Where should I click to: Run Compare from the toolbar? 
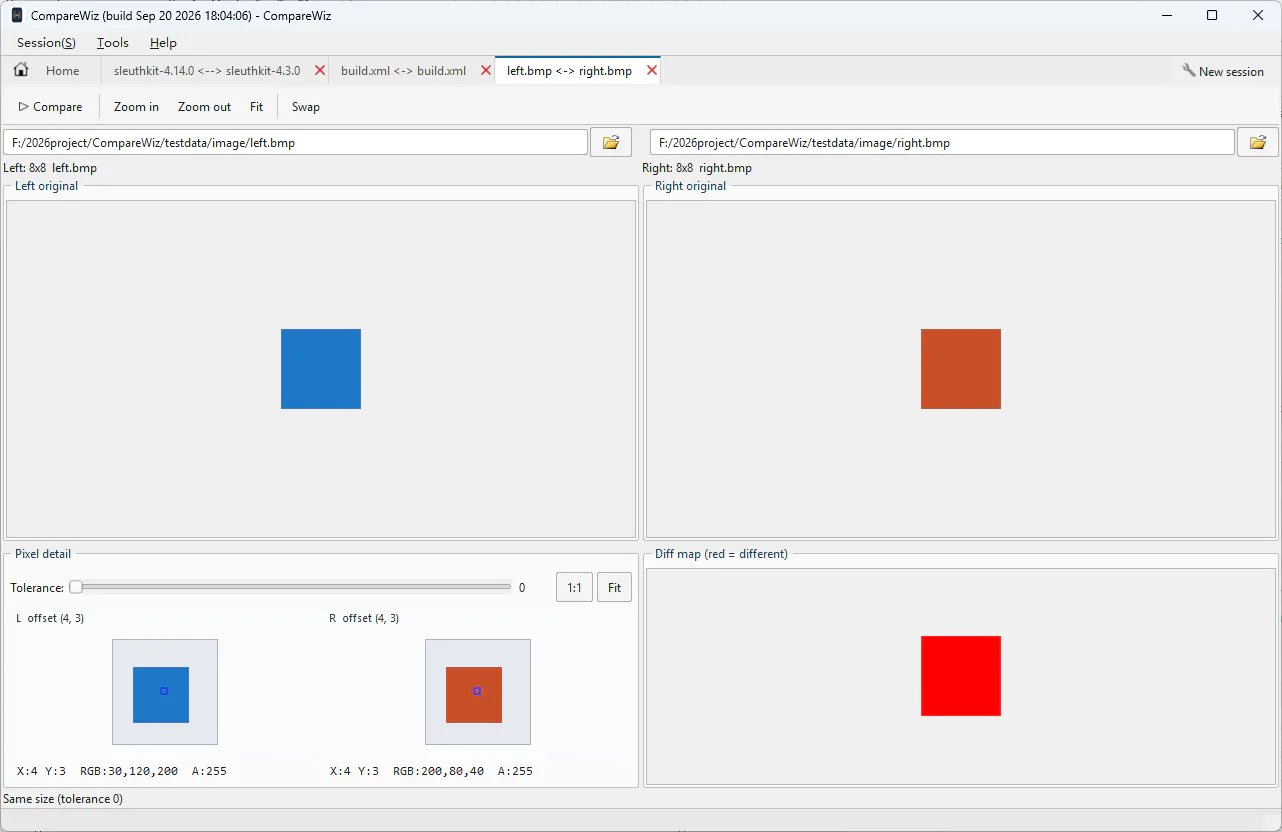point(50,106)
